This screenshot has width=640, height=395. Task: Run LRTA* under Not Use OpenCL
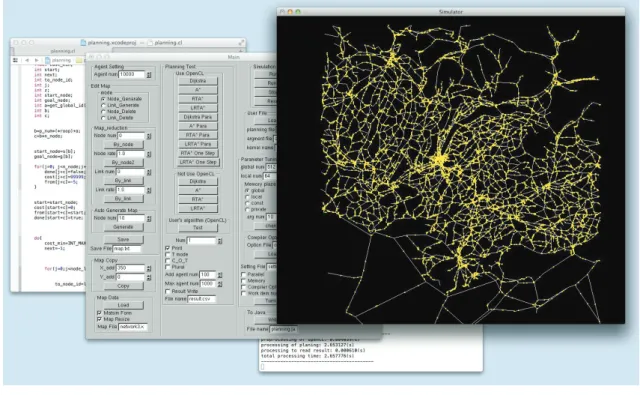pyautogui.click(x=198, y=208)
